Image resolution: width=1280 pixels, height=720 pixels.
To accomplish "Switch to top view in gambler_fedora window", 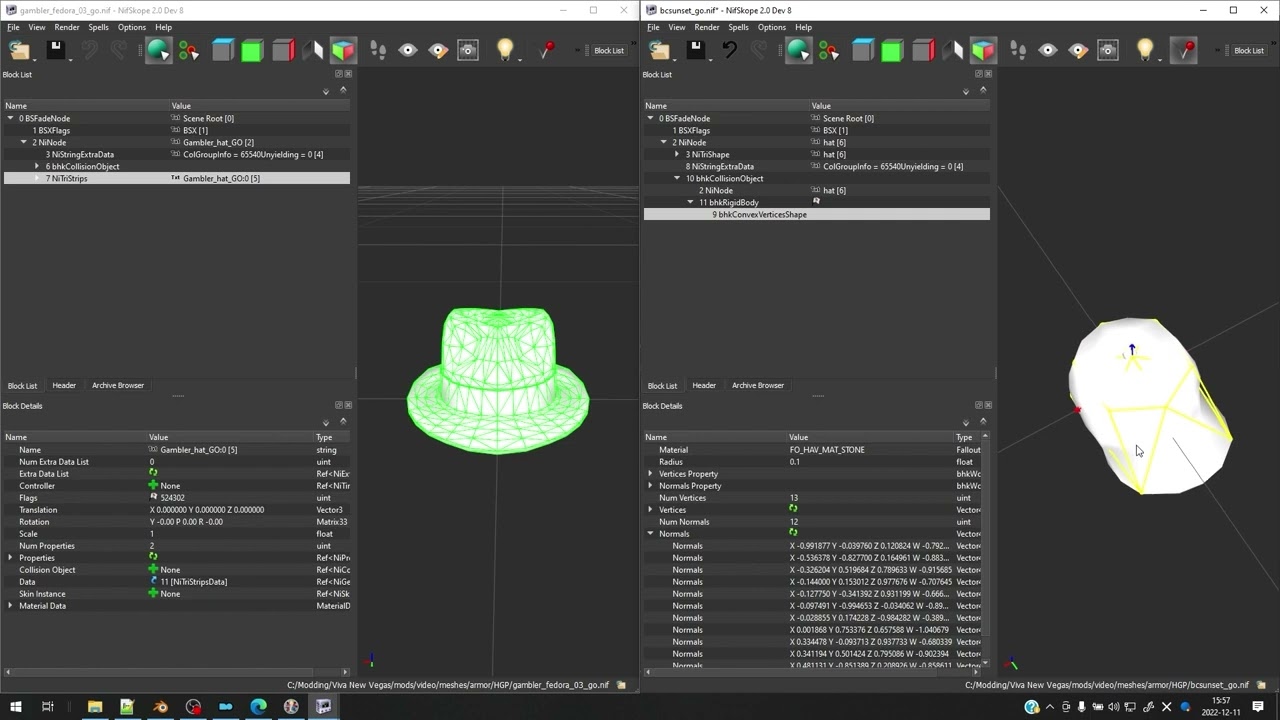I will click(222, 50).
